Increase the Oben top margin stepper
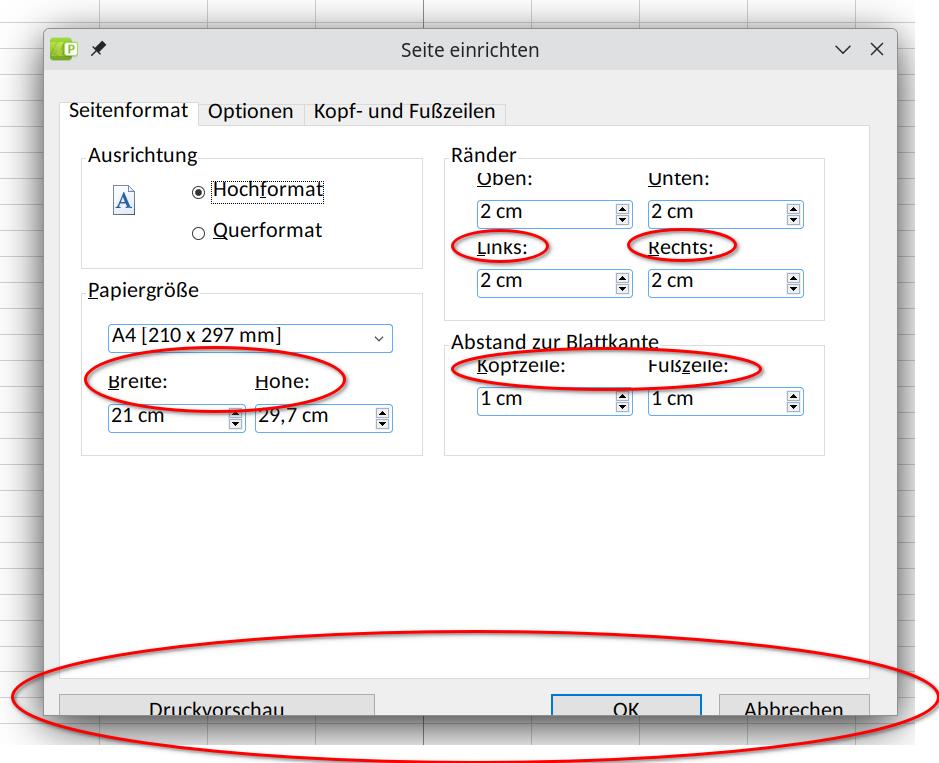The image size is (939, 763). tap(623, 209)
